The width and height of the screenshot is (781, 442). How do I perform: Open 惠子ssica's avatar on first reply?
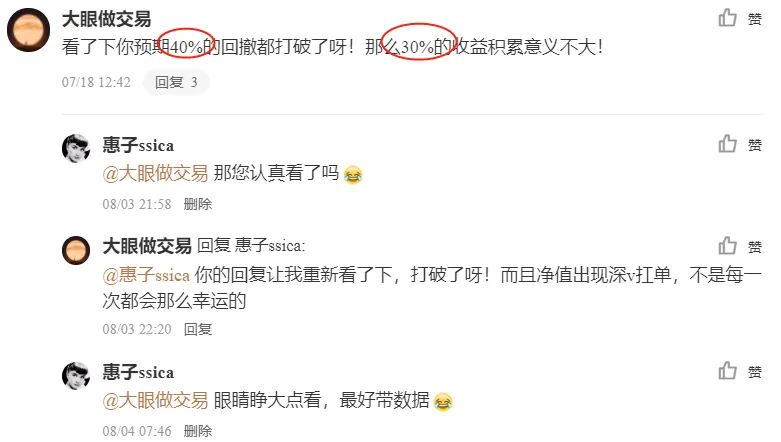pos(76,148)
